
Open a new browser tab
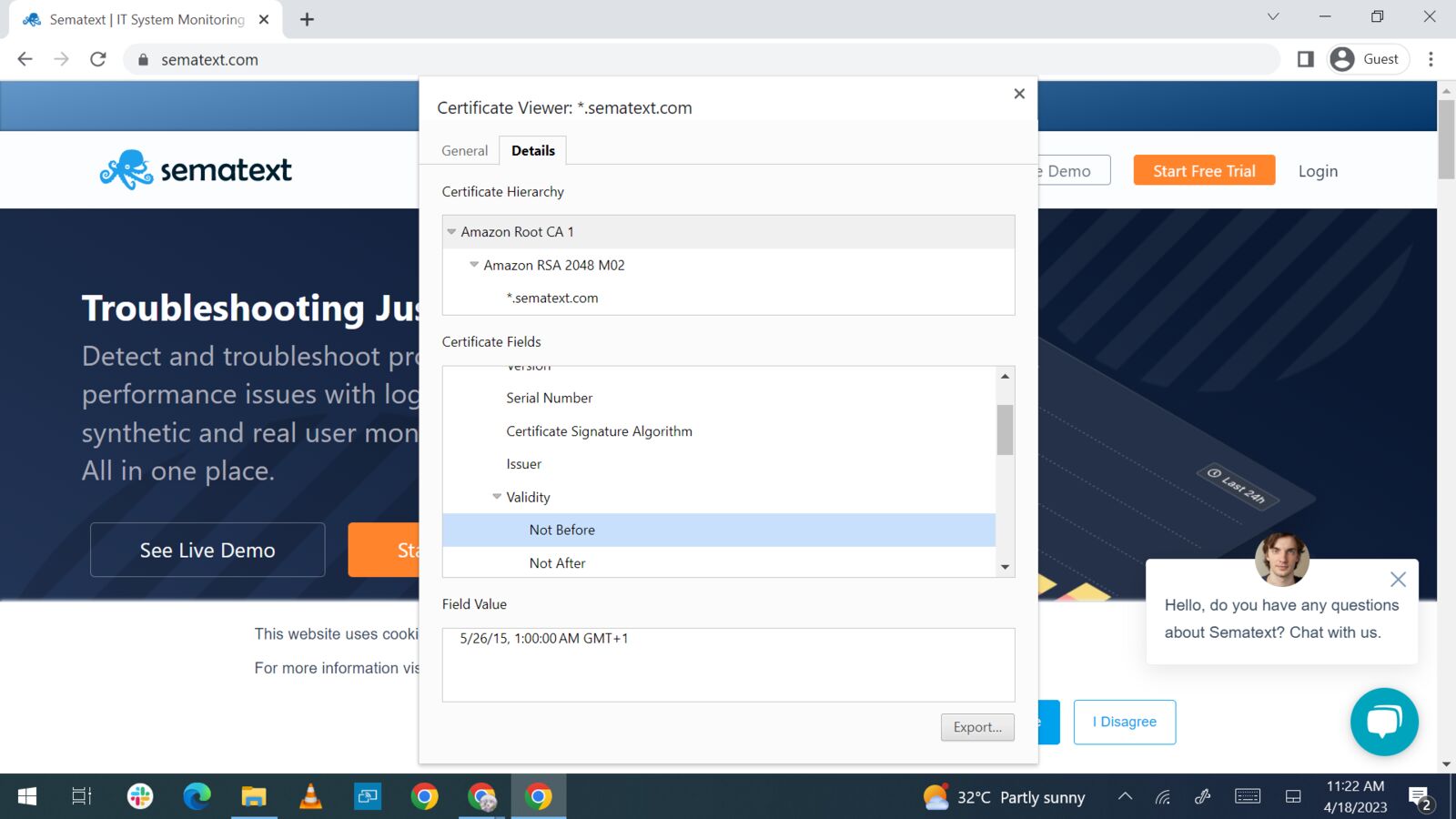point(307,19)
